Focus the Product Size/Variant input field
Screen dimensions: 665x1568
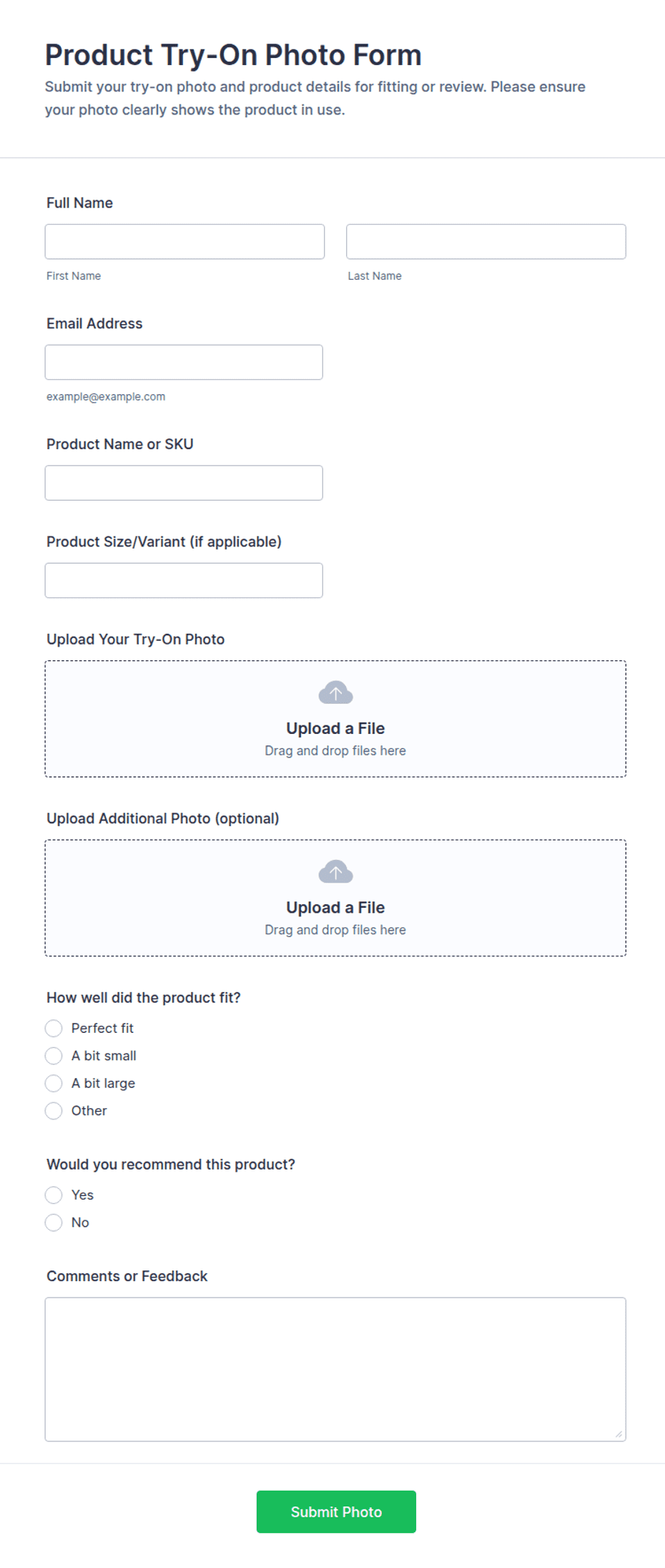click(x=184, y=580)
